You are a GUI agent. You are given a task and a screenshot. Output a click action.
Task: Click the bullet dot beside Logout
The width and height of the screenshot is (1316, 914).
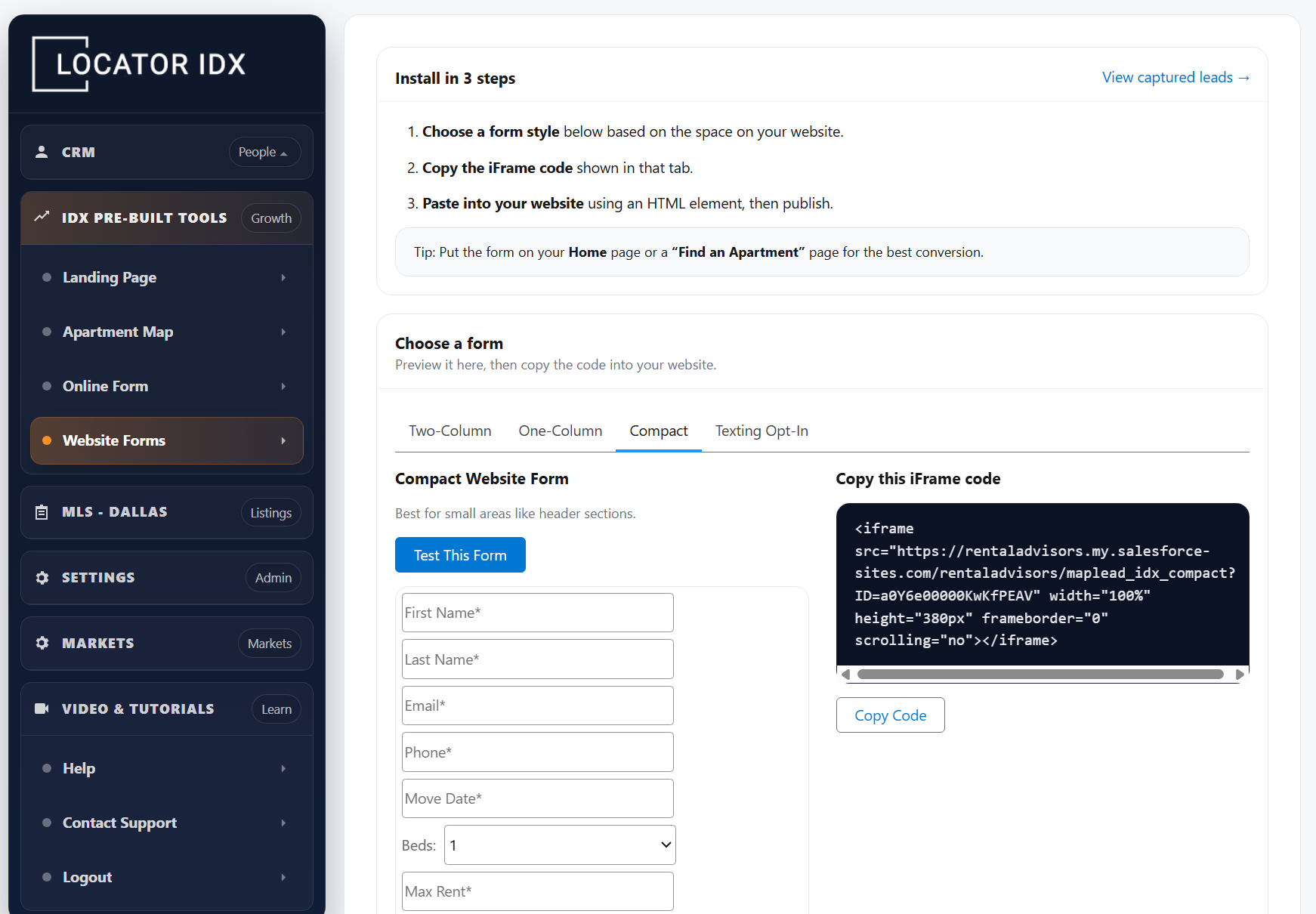pyautogui.click(x=47, y=877)
